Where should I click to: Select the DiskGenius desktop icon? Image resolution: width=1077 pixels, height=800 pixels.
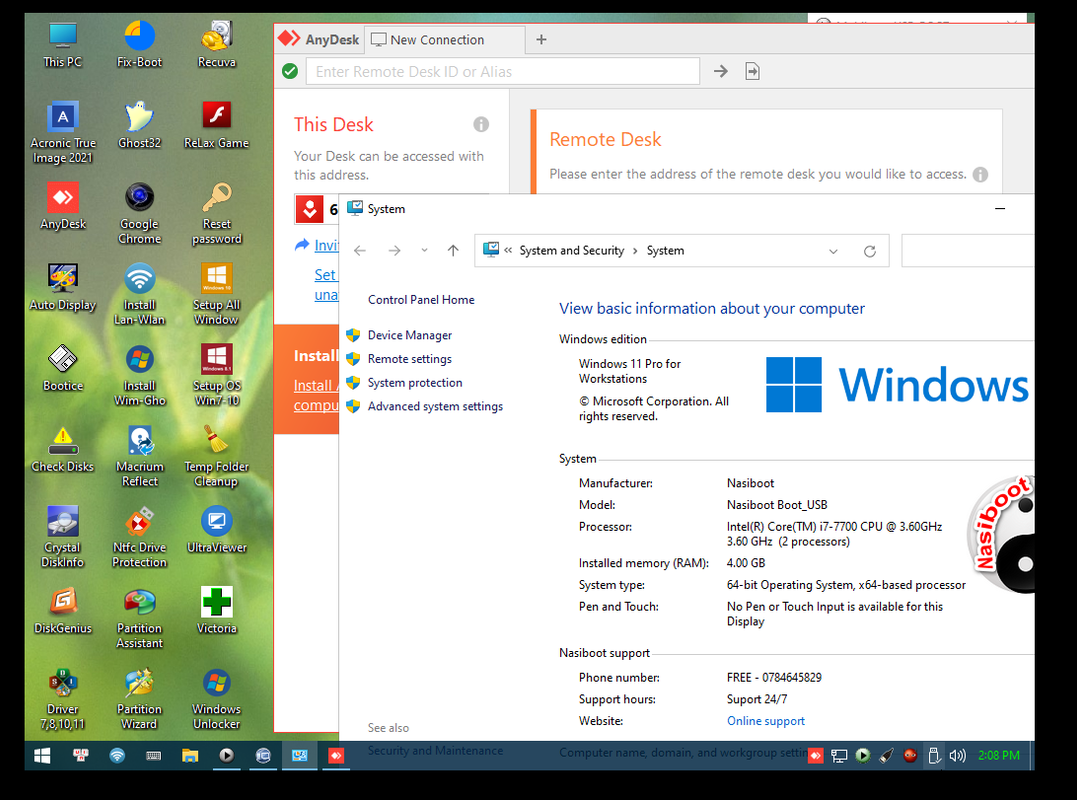click(x=63, y=612)
